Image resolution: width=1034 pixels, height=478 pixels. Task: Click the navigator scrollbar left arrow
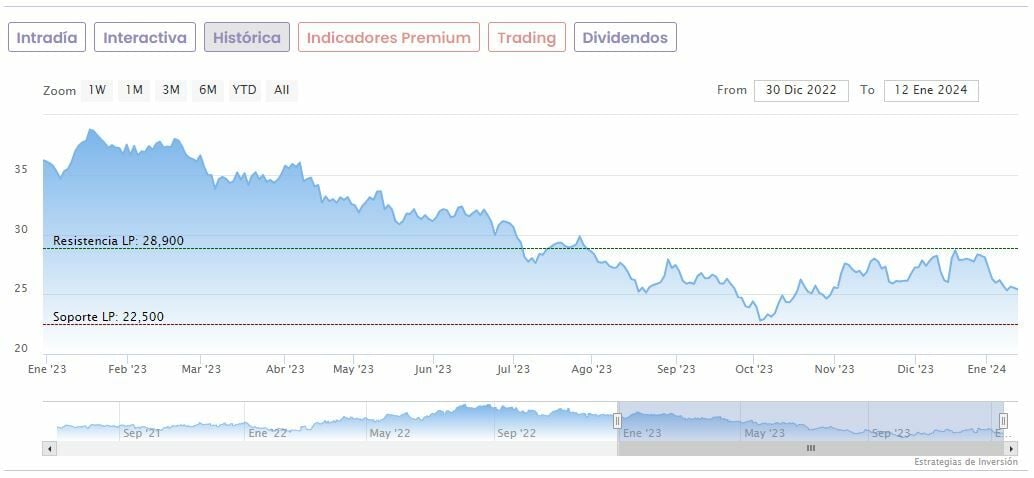point(49,448)
